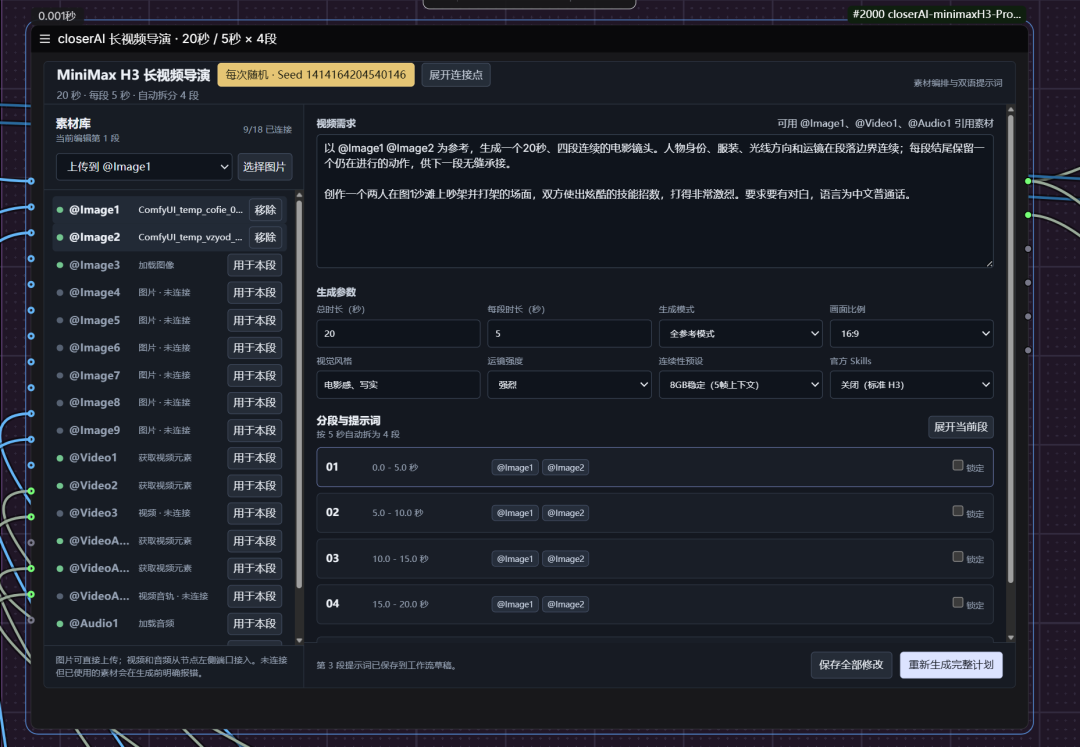This screenshot has width=1080, height=747.
Task: Use @Image5 for this segment
Action: (x=254, y=320)
